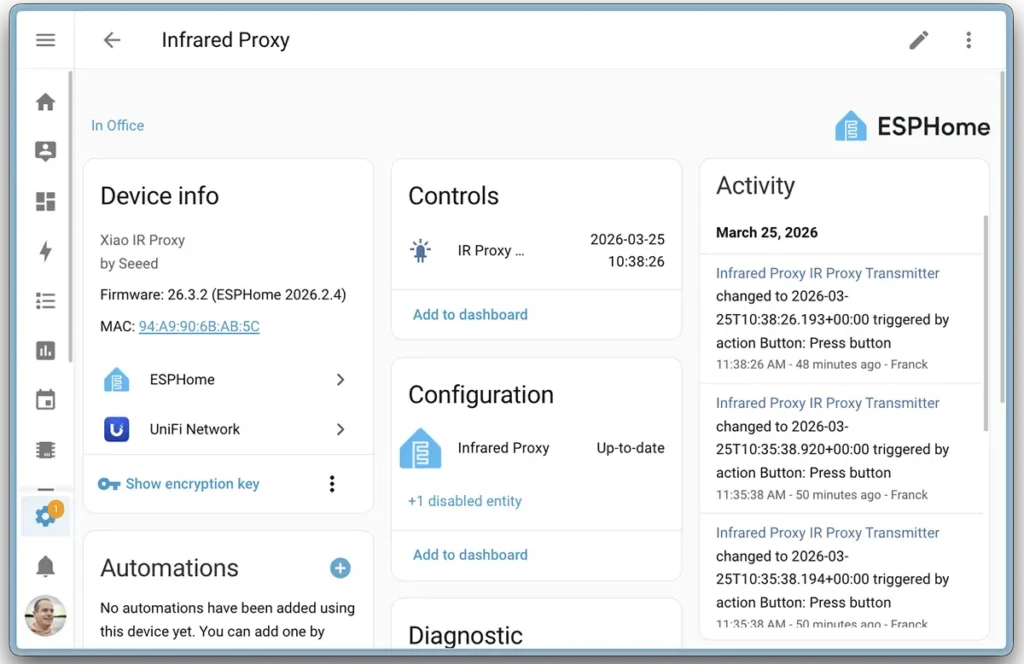Expand the ESPHome integration chevron
1024x664 pixels.
(x=339, y=380)
